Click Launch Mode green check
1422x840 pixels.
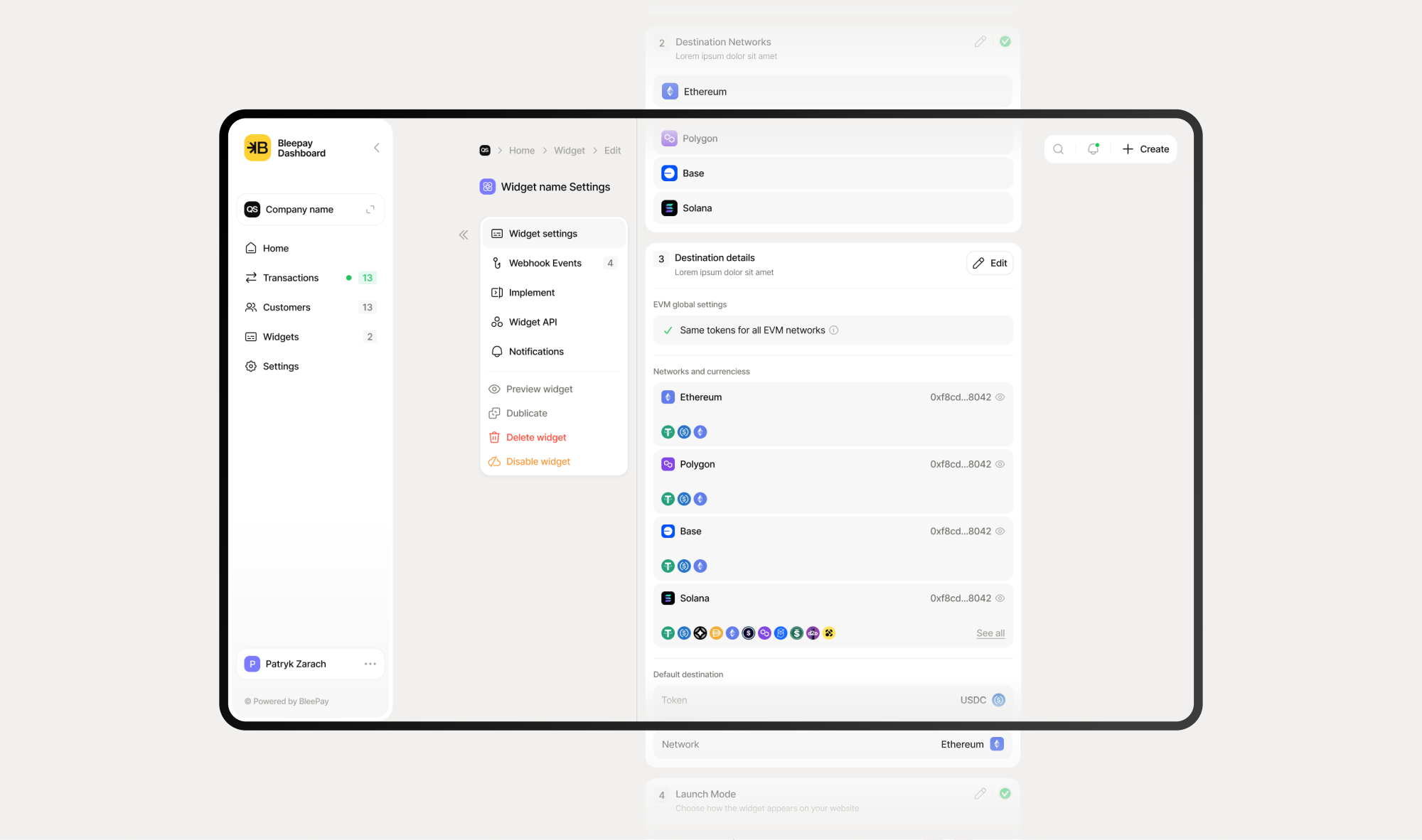click(x=1005, y=794)
